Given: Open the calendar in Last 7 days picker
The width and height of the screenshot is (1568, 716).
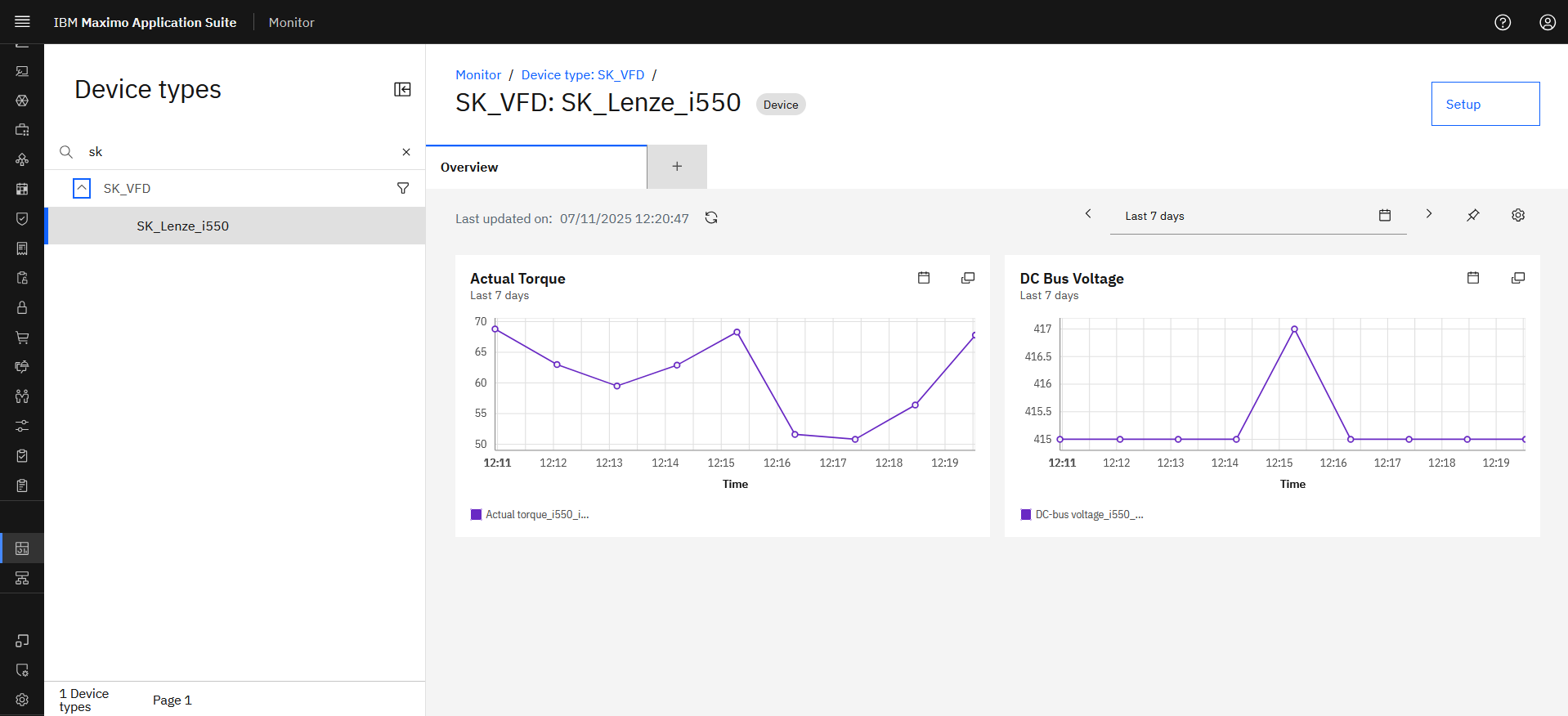Looking at the screenshot, I should pos(1385,215).
